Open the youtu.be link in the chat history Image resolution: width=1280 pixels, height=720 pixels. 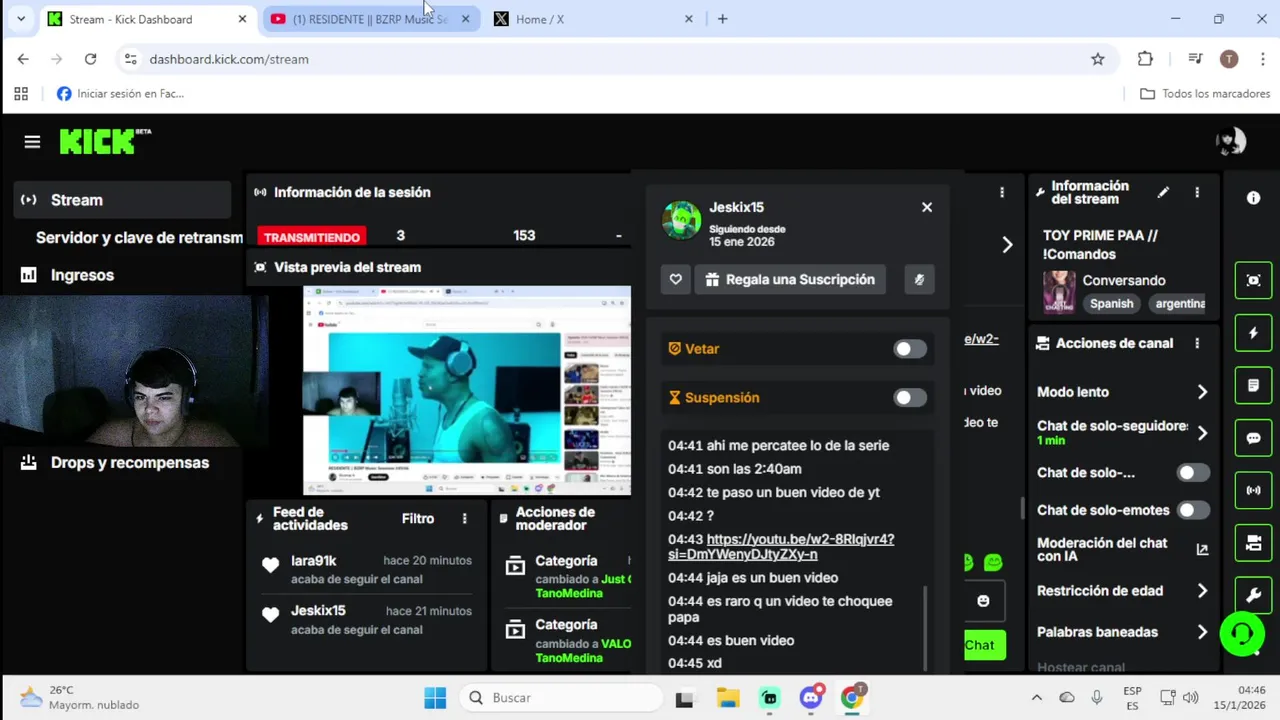click(x=781, y=547)
